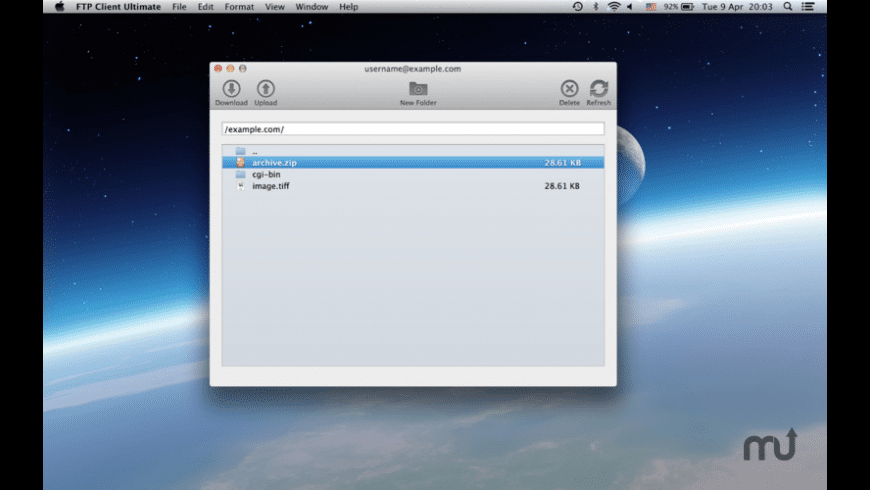Open the FTP Client Ultimate app menu
Viewport: 870px width, 490px height.
click(x=118, y=7)
